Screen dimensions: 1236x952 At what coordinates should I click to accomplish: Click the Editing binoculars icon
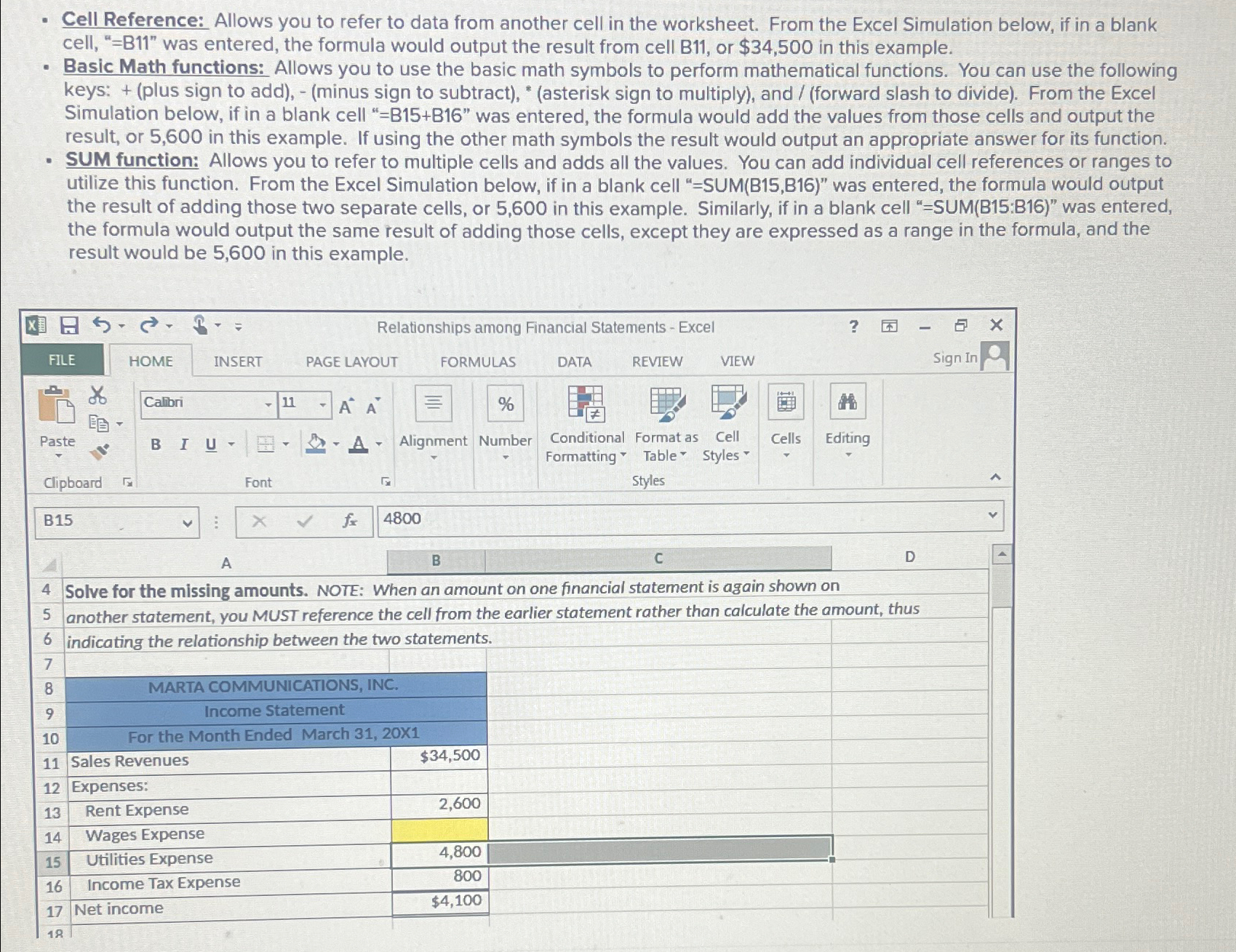click(x=848, y=401)
